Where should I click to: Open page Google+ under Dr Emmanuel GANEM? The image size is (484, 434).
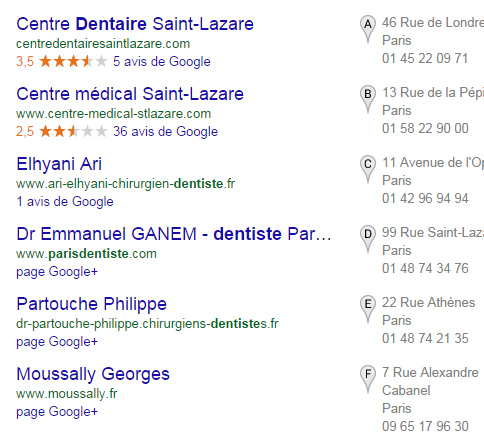(x=57, y=272)
